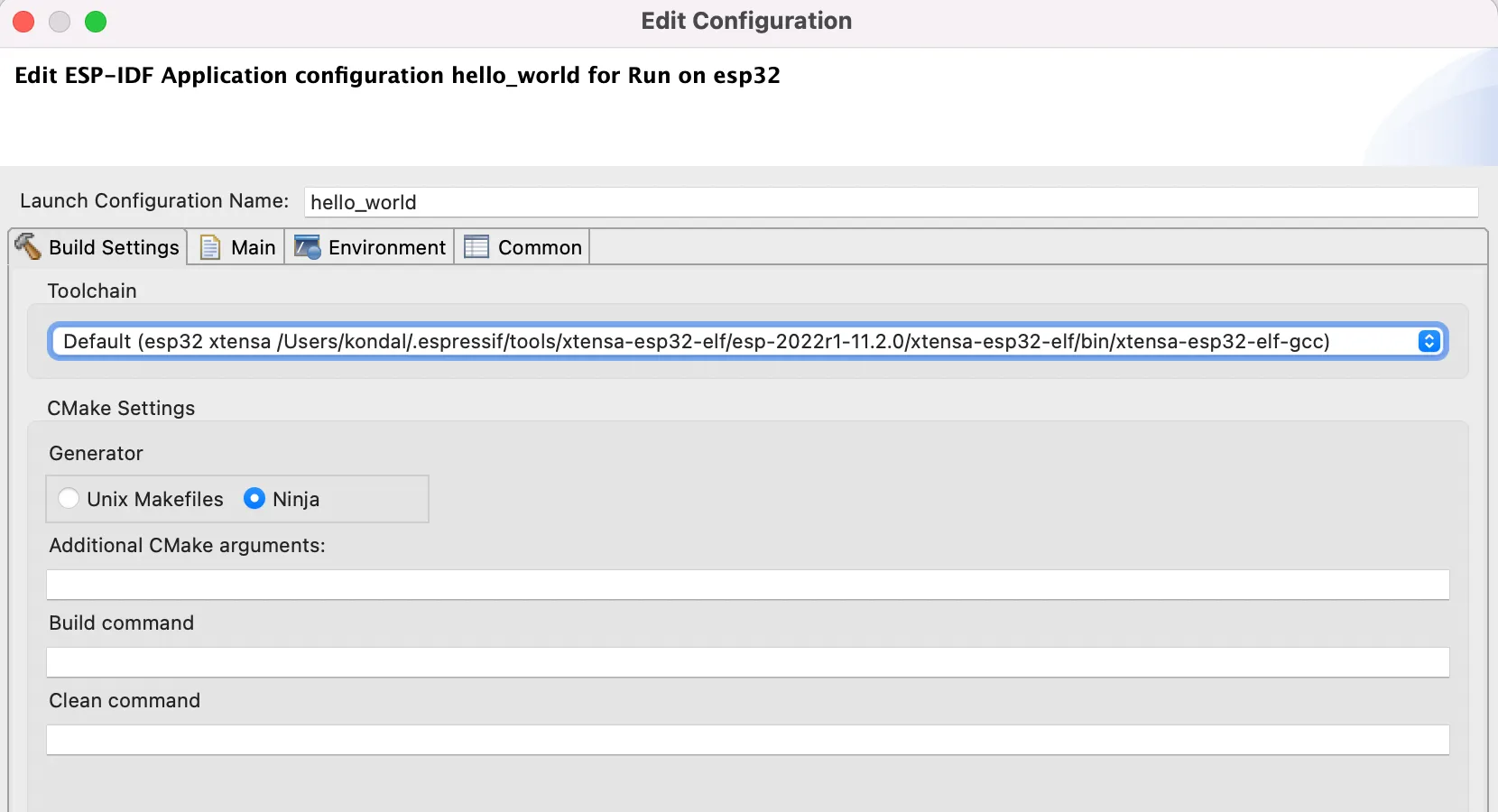Close the Edit Configuration window

click(x=23, y=22)
